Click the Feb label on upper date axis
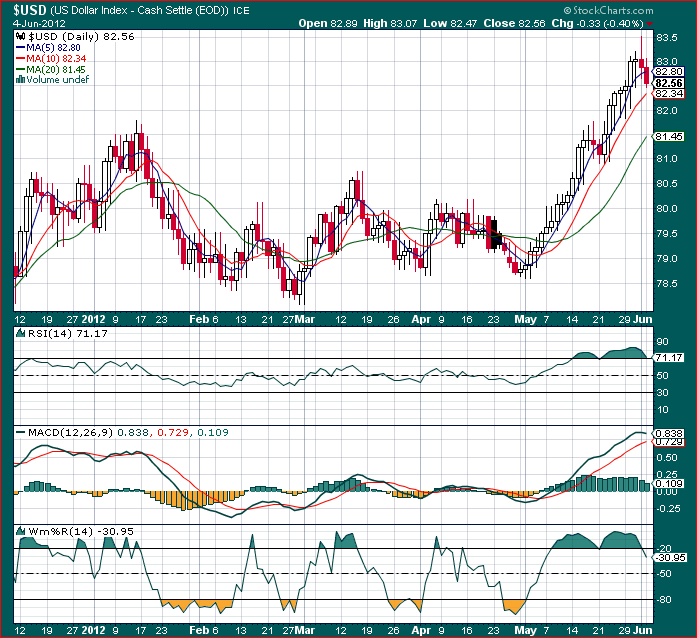Image resolution: width=697 pixels, height=638 pixels. point(199,319)
